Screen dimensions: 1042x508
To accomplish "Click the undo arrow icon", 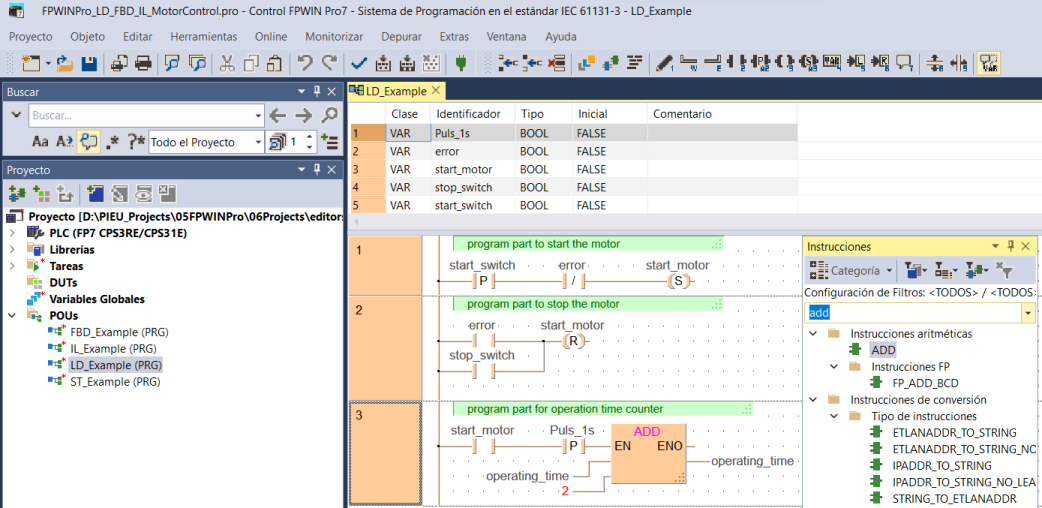I will [x=305, y=64].
